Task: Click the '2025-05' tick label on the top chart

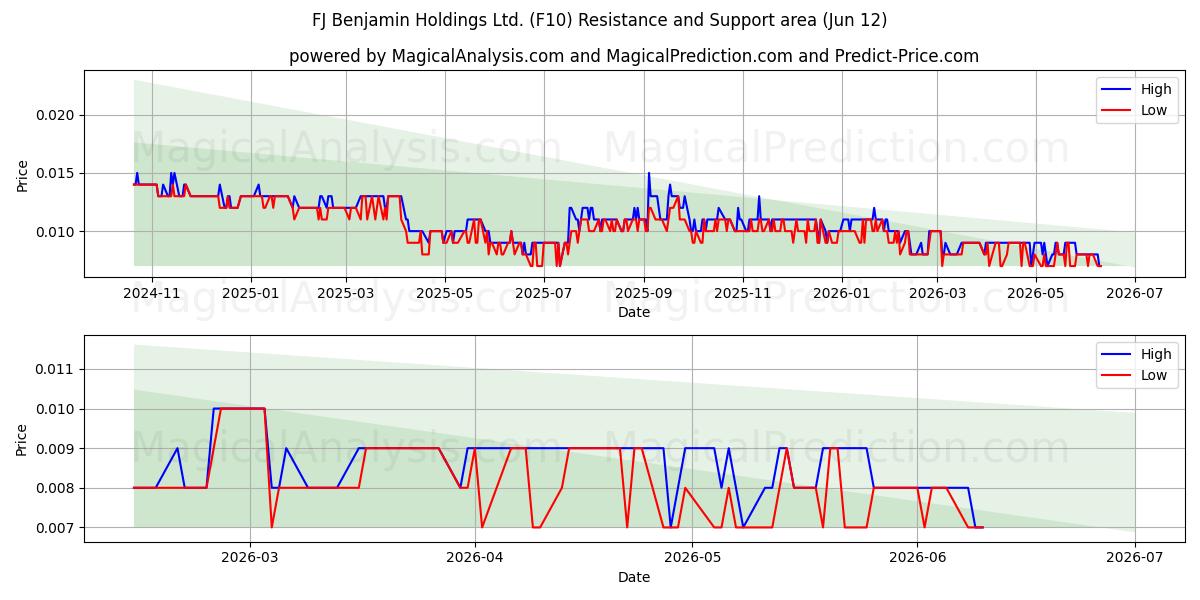Action: click(x=445, y=293)
